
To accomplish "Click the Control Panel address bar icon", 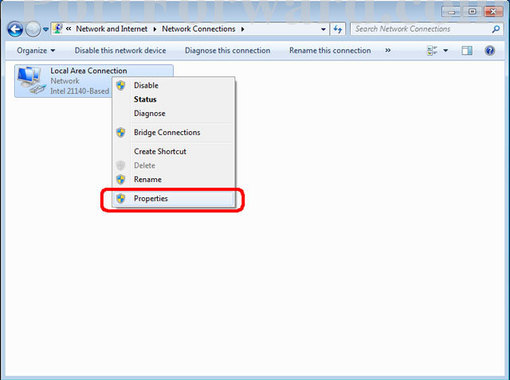I will point(58,29).
